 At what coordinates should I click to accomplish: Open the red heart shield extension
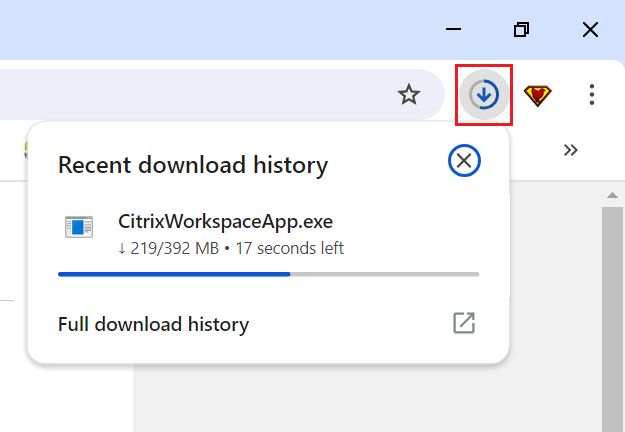537,96
